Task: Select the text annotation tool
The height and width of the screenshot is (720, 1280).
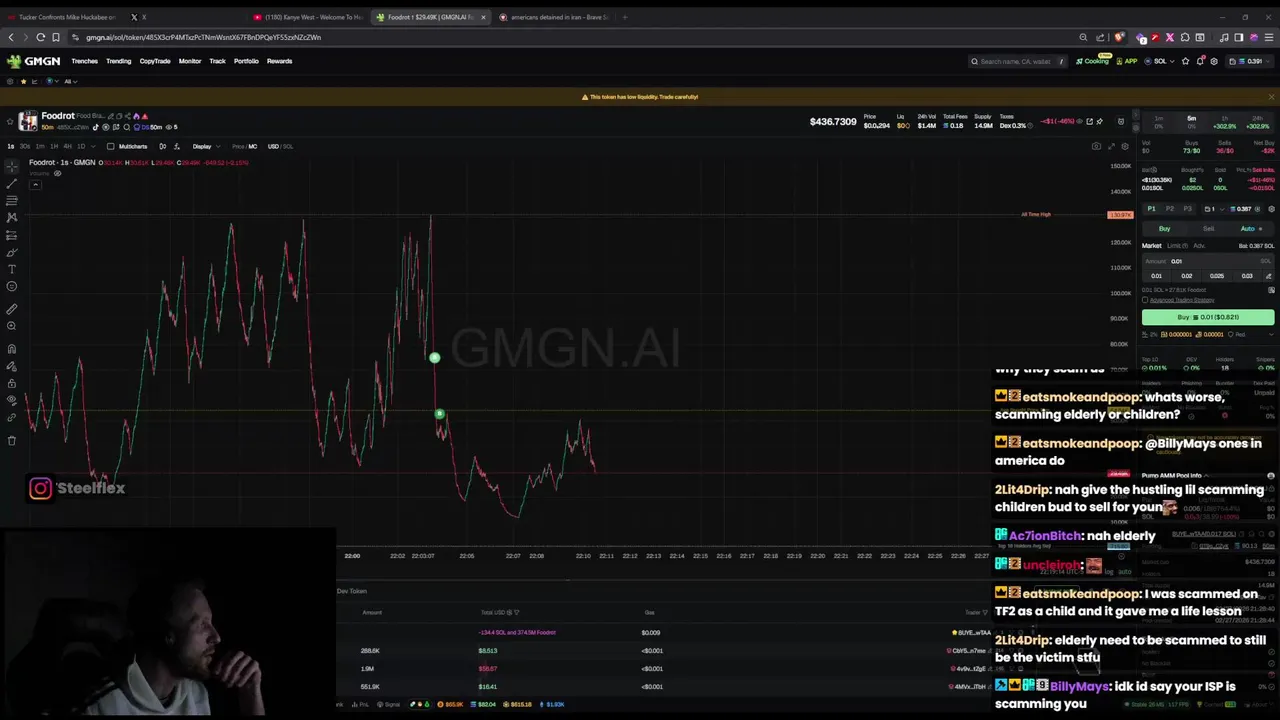Action: [11, 269]
